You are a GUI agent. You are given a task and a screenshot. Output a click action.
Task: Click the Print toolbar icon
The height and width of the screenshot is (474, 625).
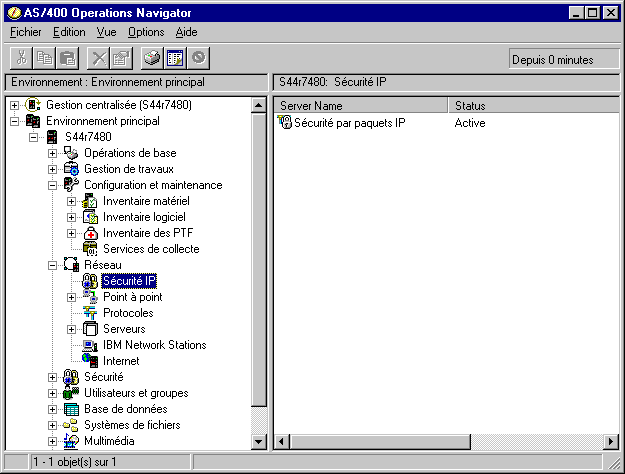[152, 58]
